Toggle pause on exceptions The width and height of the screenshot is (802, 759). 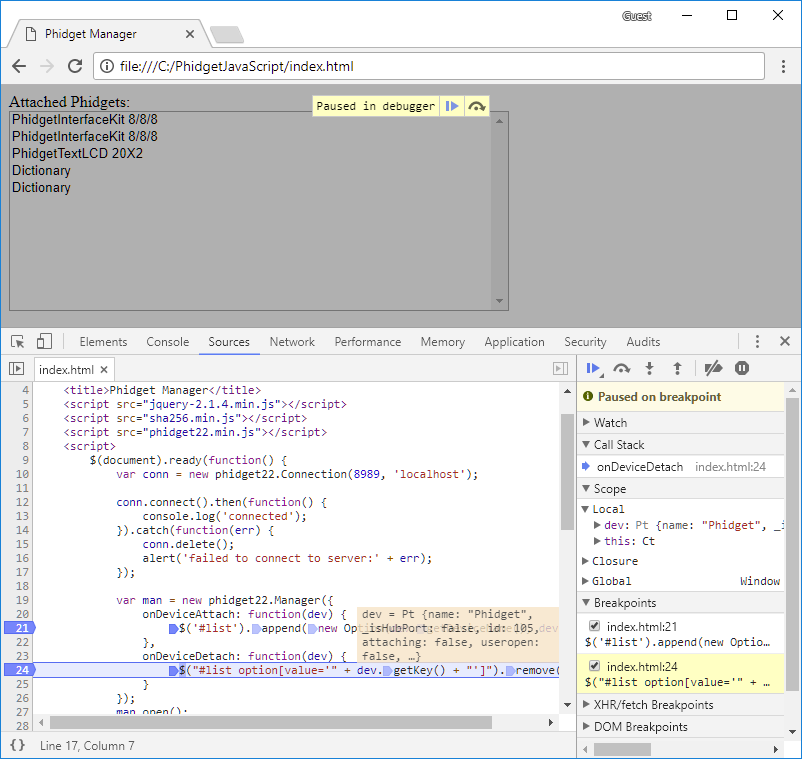click(742, 368)
